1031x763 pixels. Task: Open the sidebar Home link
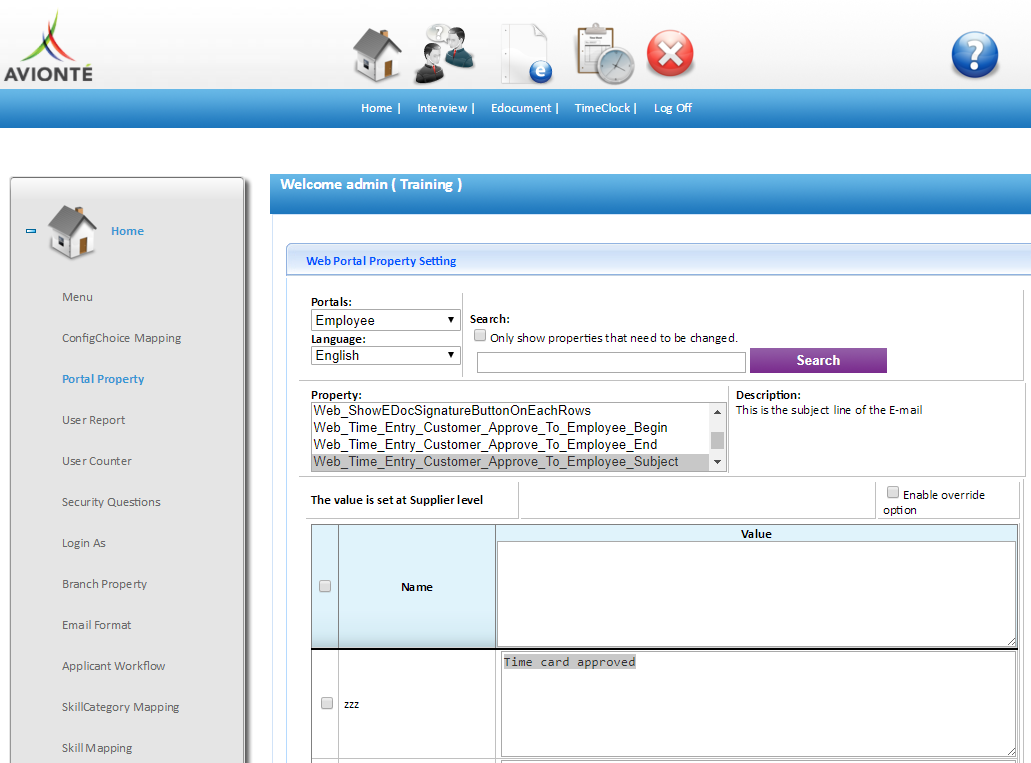click(127, 231)
